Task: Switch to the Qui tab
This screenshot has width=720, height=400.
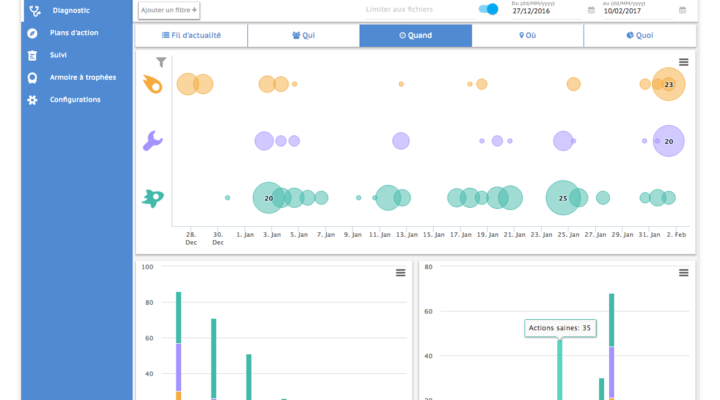Action: pyautogui.click(x=303, y=35)
